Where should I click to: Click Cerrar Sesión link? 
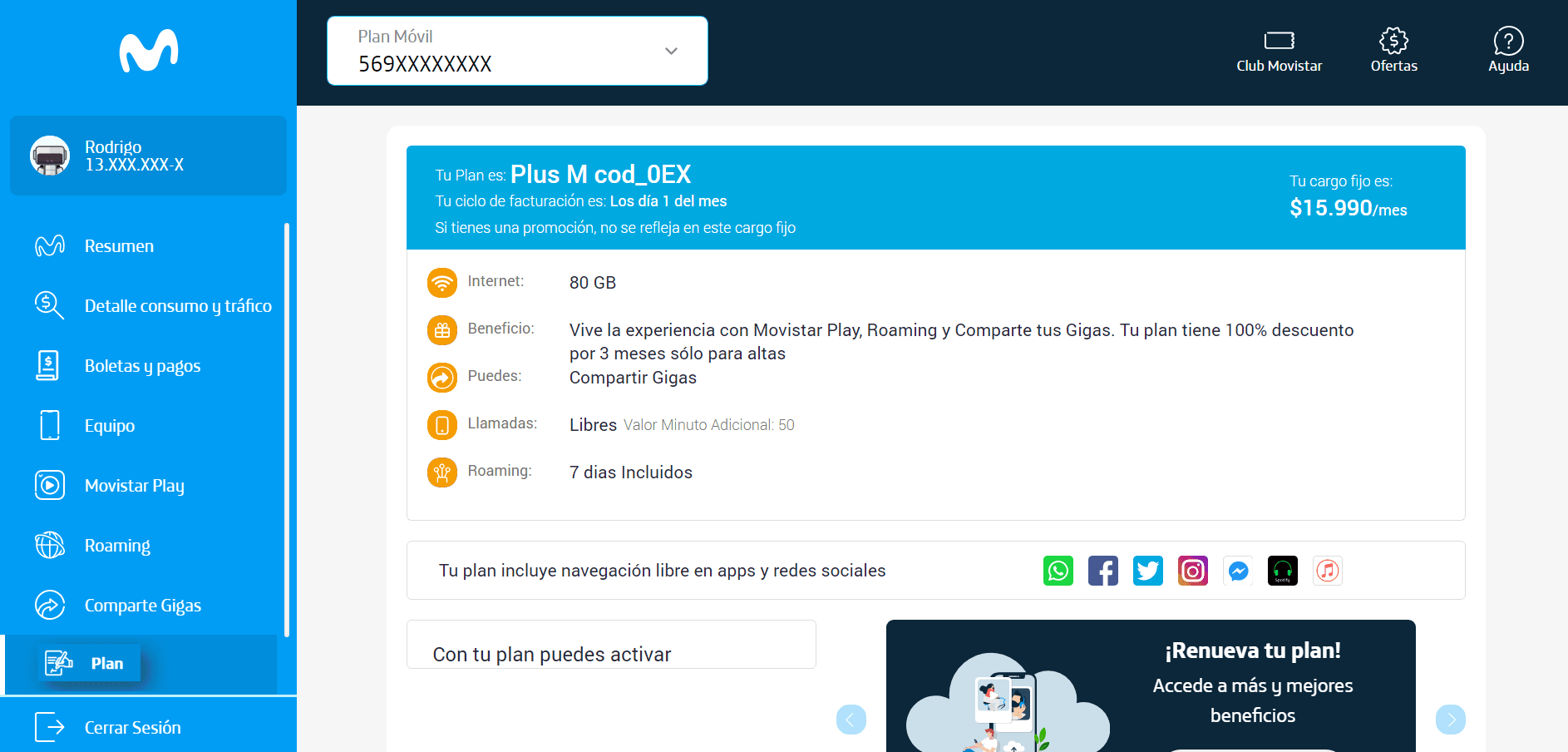tap(133, 727)
